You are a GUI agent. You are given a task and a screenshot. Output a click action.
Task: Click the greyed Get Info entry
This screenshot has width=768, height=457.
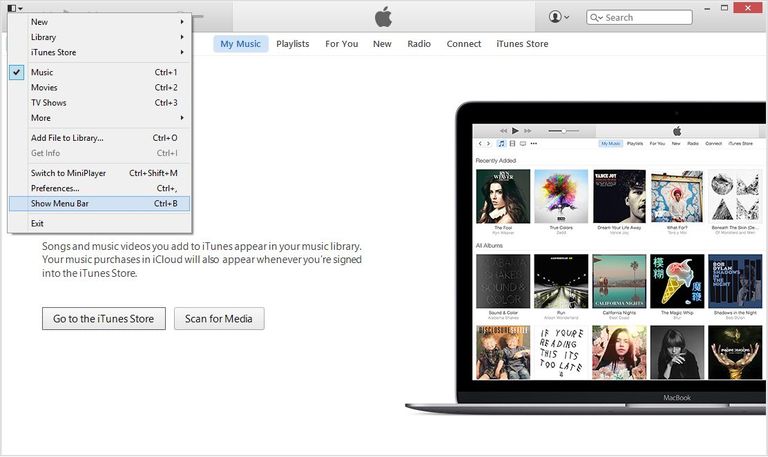coord(99,153)
